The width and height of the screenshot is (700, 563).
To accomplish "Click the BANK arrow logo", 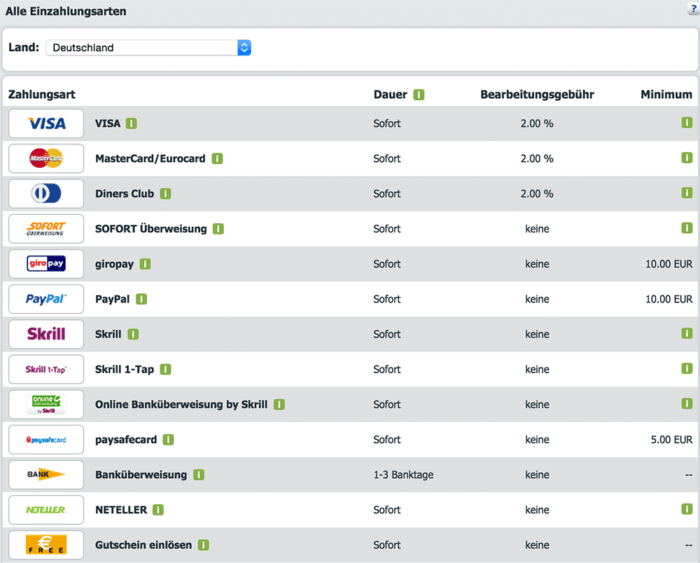I will click(46, 475).
